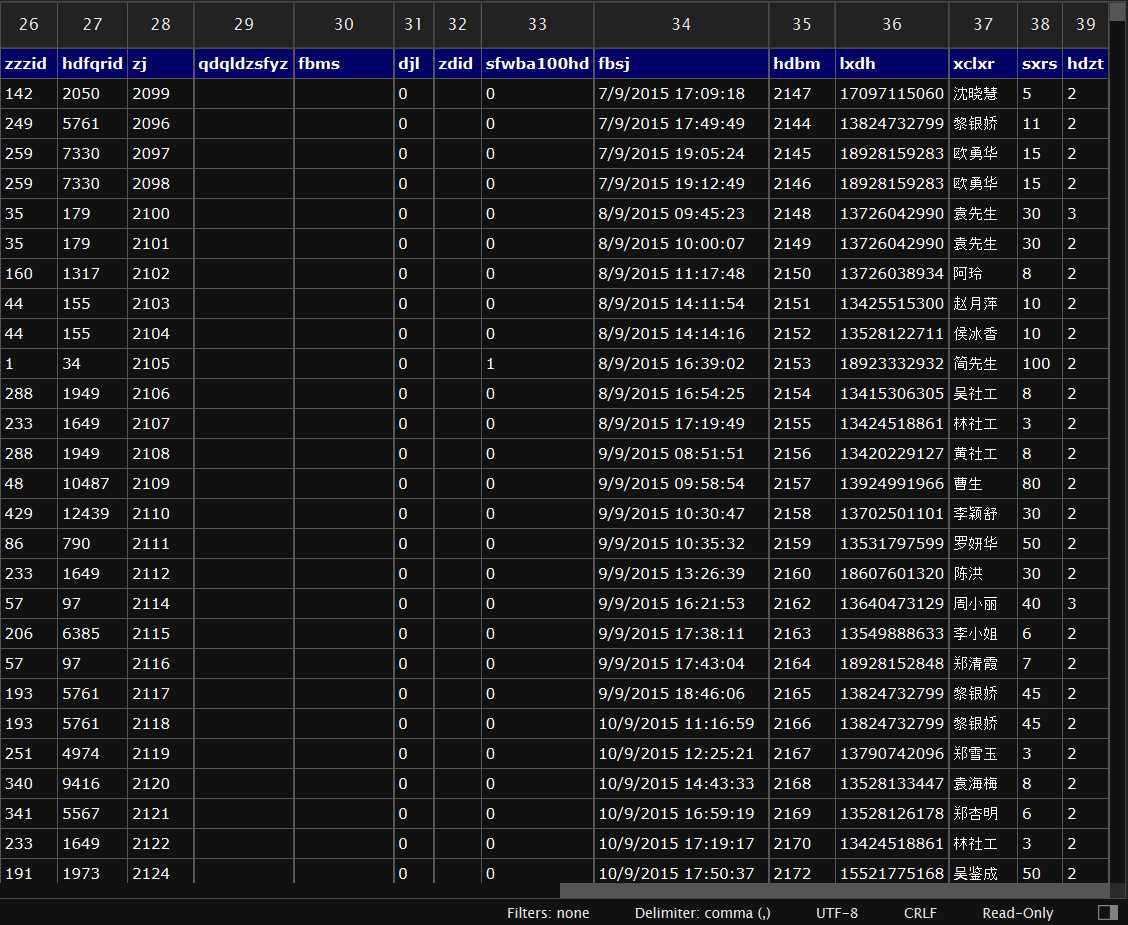Select the name cell 黄社工

coord(983,454)
